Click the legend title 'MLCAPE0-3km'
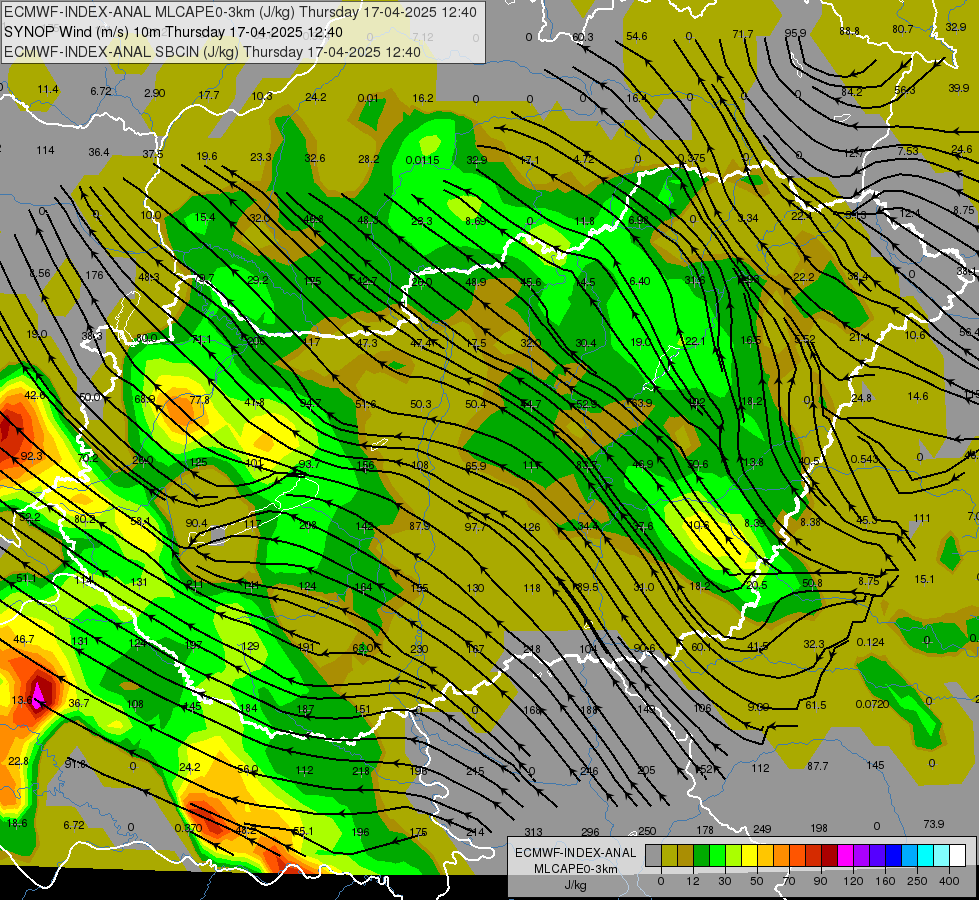Screen dimensions: 979x900 pyautogui.click(x=575, y=869)
